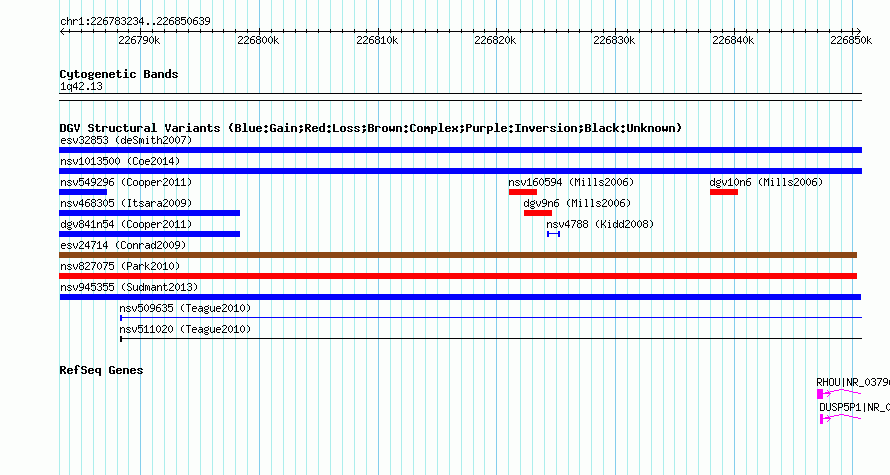Click the small nsv4788 Kidd2008 blue marker

(x=553, y=234)
